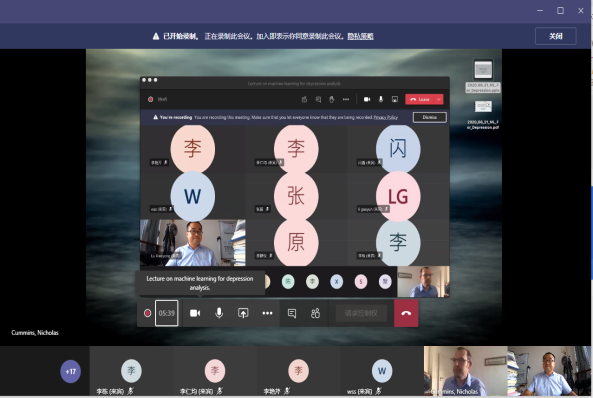Open the privacy policy link in banner
This screenshot has height=398, width=593.
tap(360, 36)
